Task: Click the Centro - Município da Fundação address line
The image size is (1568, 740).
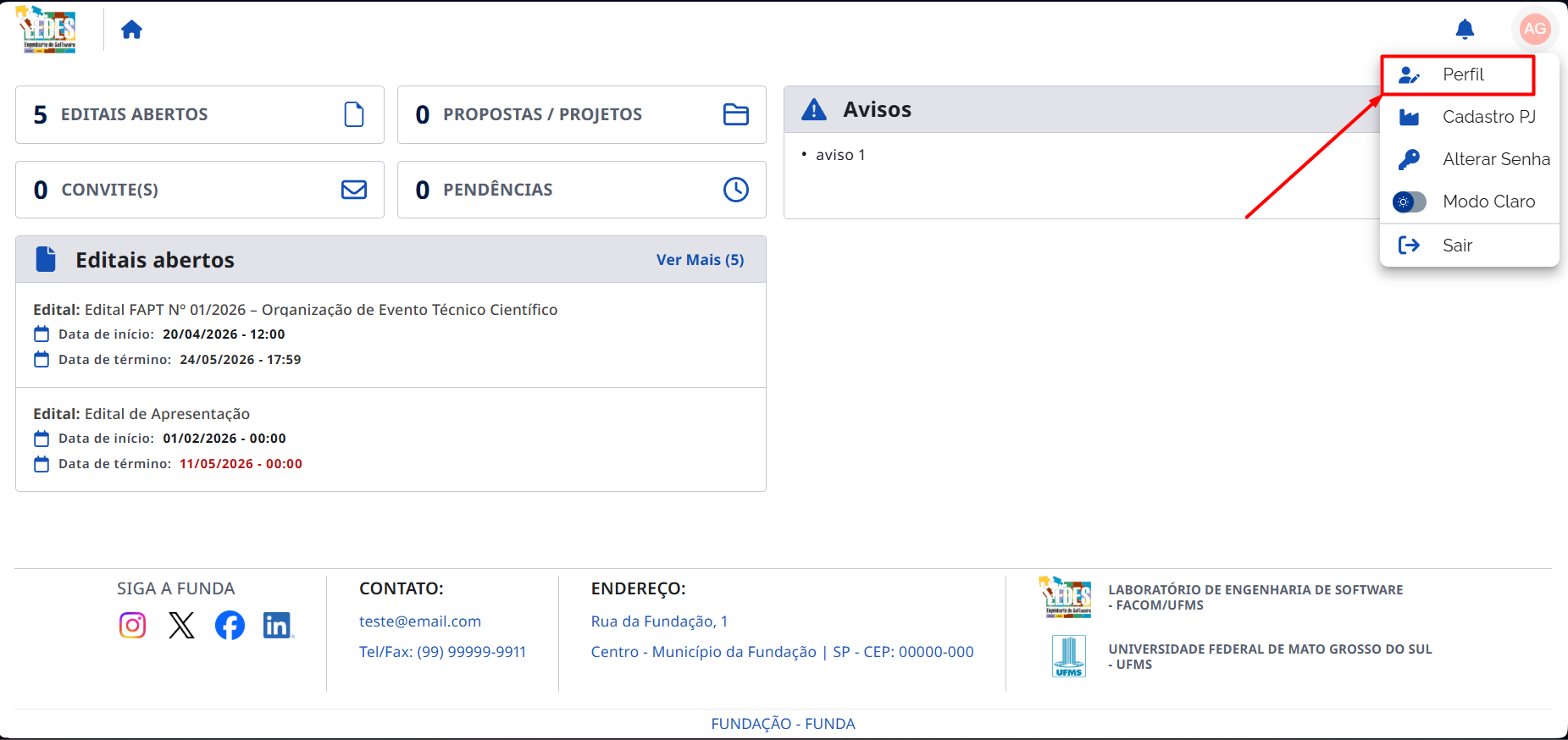Action: tap(783, 652)
